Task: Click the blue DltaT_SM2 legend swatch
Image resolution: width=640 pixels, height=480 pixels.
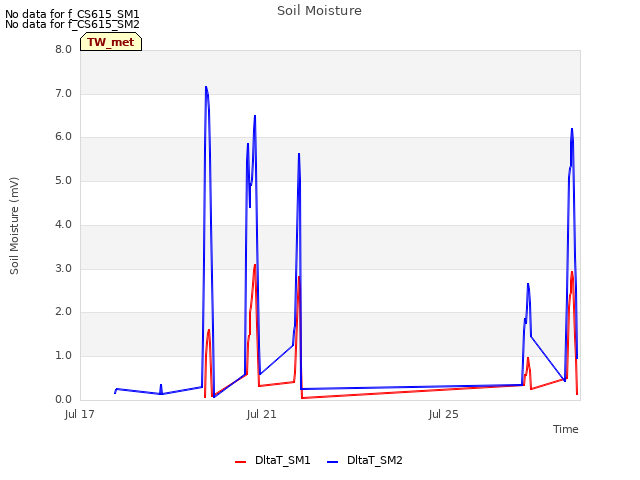Action: [333, 462]
